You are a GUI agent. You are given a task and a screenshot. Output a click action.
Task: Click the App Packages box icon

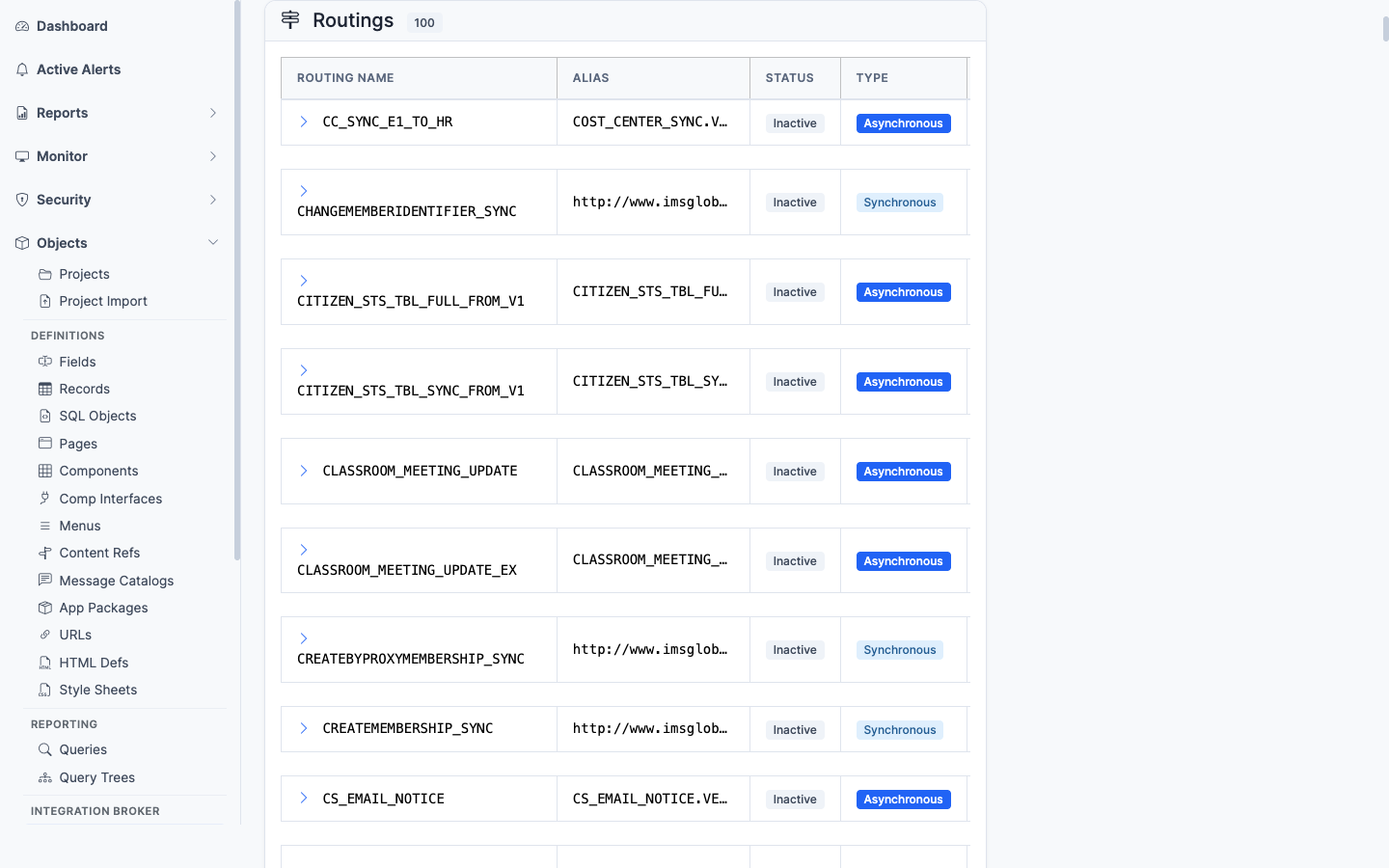pos(45,608)
